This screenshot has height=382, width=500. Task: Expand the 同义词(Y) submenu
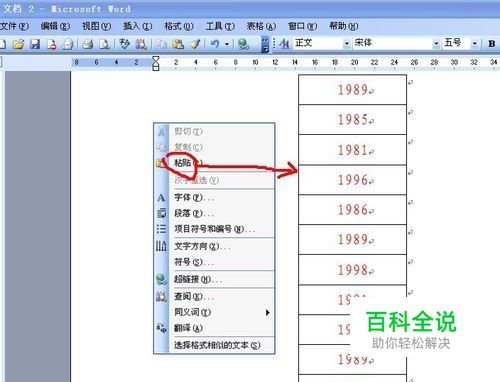pyautogui.click(x=214, y=312)
